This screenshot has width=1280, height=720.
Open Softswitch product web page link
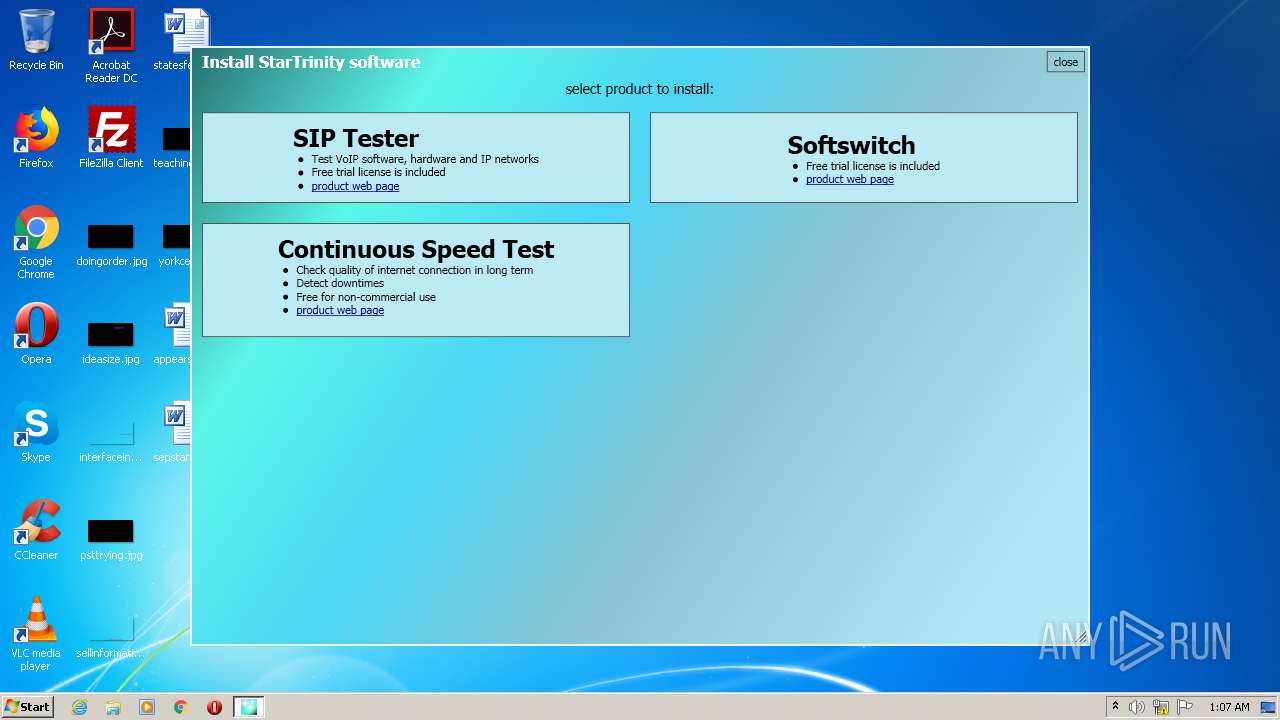pos(850,179)
